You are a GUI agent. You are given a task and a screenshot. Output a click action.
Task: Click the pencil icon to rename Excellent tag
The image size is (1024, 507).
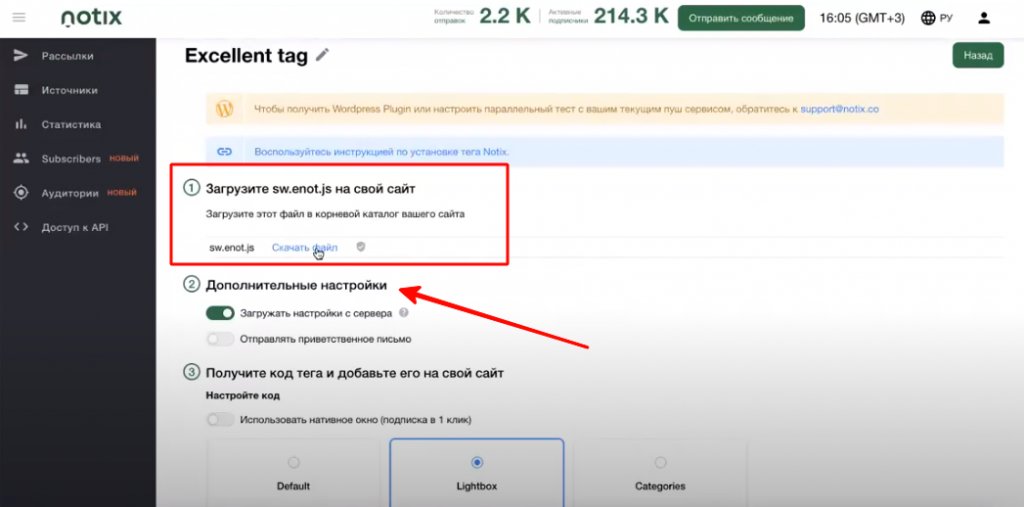click(x=322, y=56)
